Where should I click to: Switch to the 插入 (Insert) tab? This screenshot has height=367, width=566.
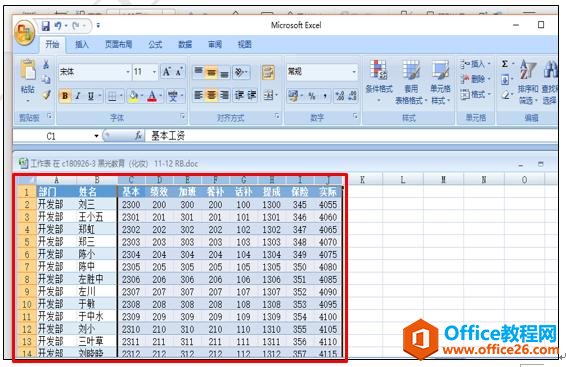82,44
